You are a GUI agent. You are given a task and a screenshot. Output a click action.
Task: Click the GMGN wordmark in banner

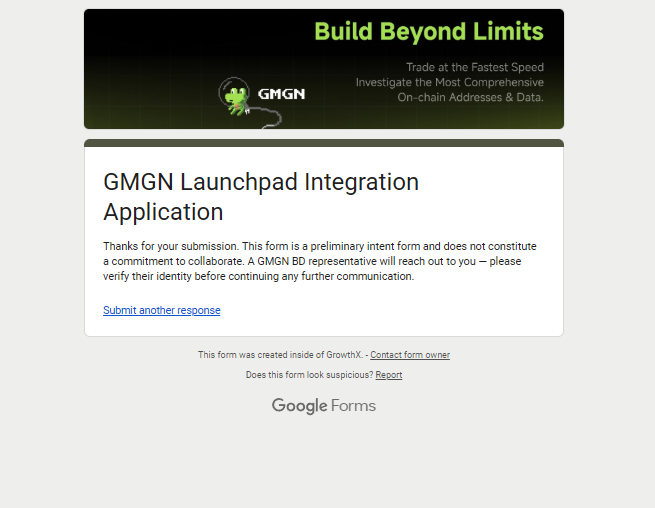point(282,94)
